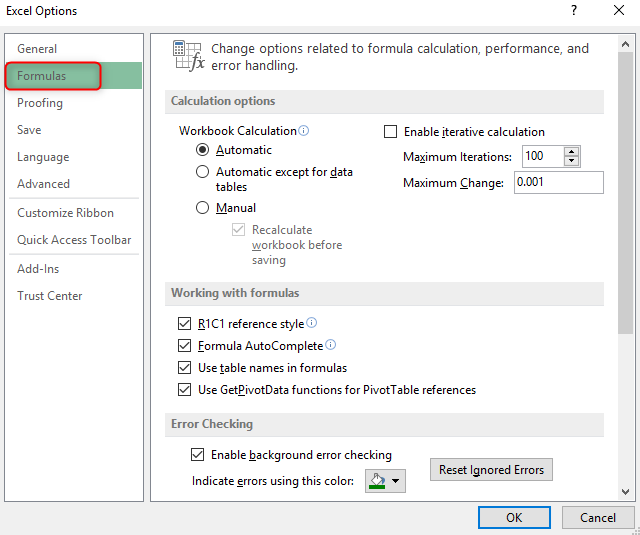The image size is (640, 535).
Task: Click the paint bucket error color icon
Action: (x=377, y=481)
